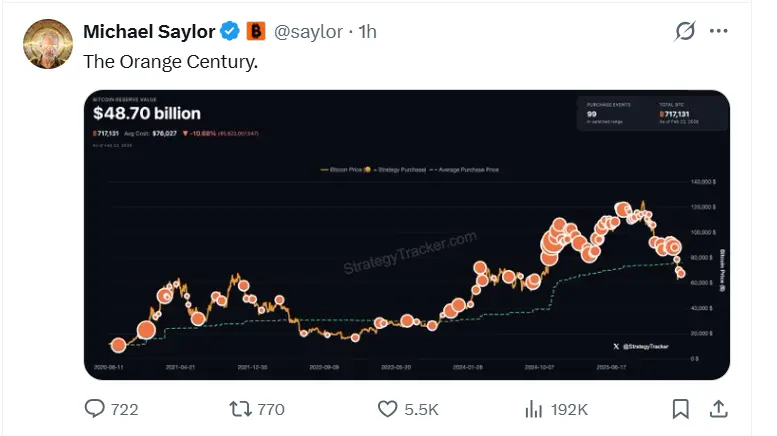Repost the tweet using the retweet icon
This screenshot has width=777, height=436.
(241, 408)
